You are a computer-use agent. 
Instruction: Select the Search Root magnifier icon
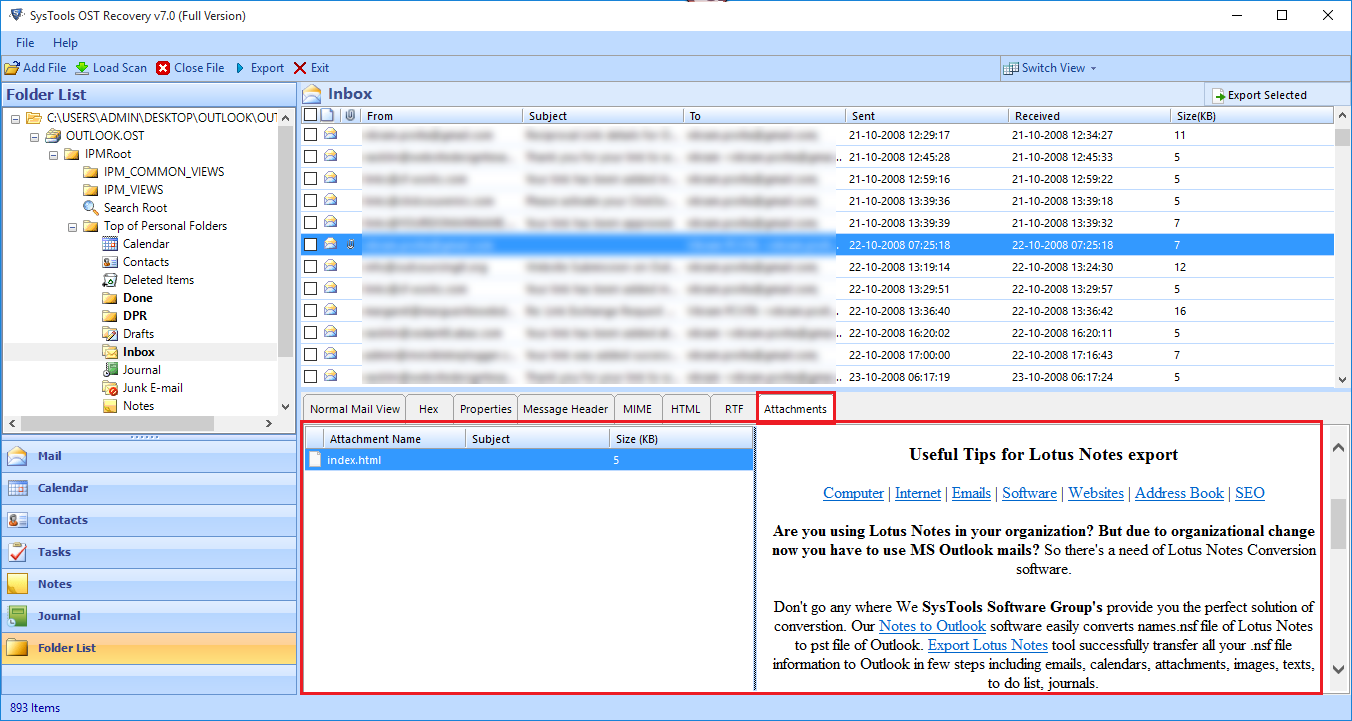point(91,208)
